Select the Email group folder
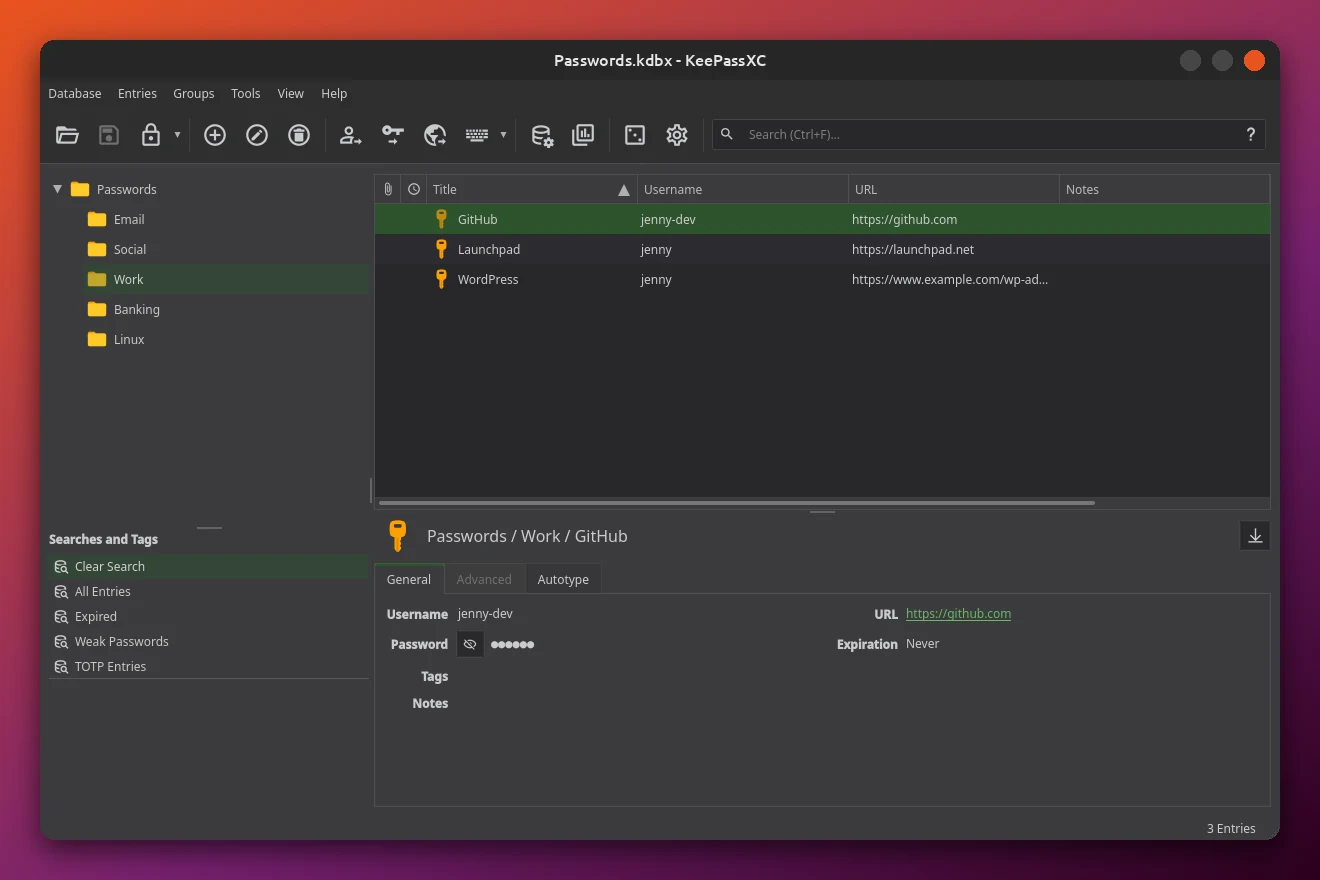 pos(129,219)
